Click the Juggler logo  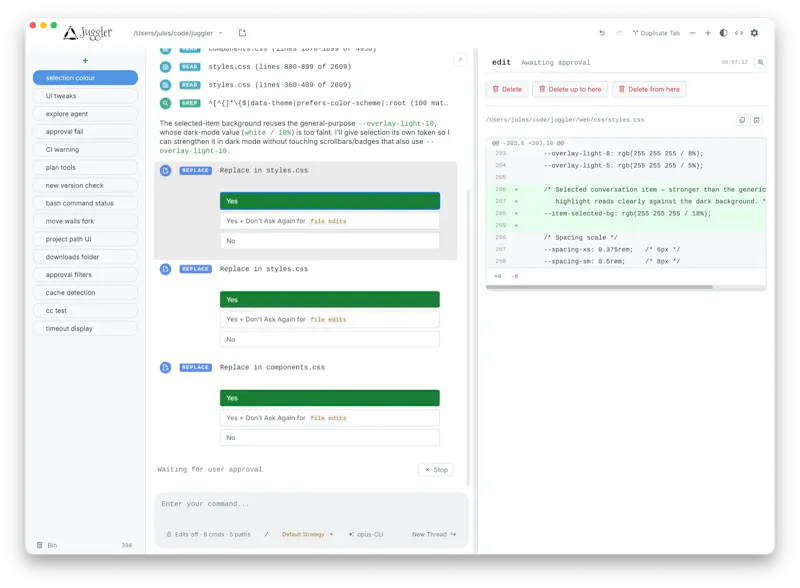coord(88,33)
